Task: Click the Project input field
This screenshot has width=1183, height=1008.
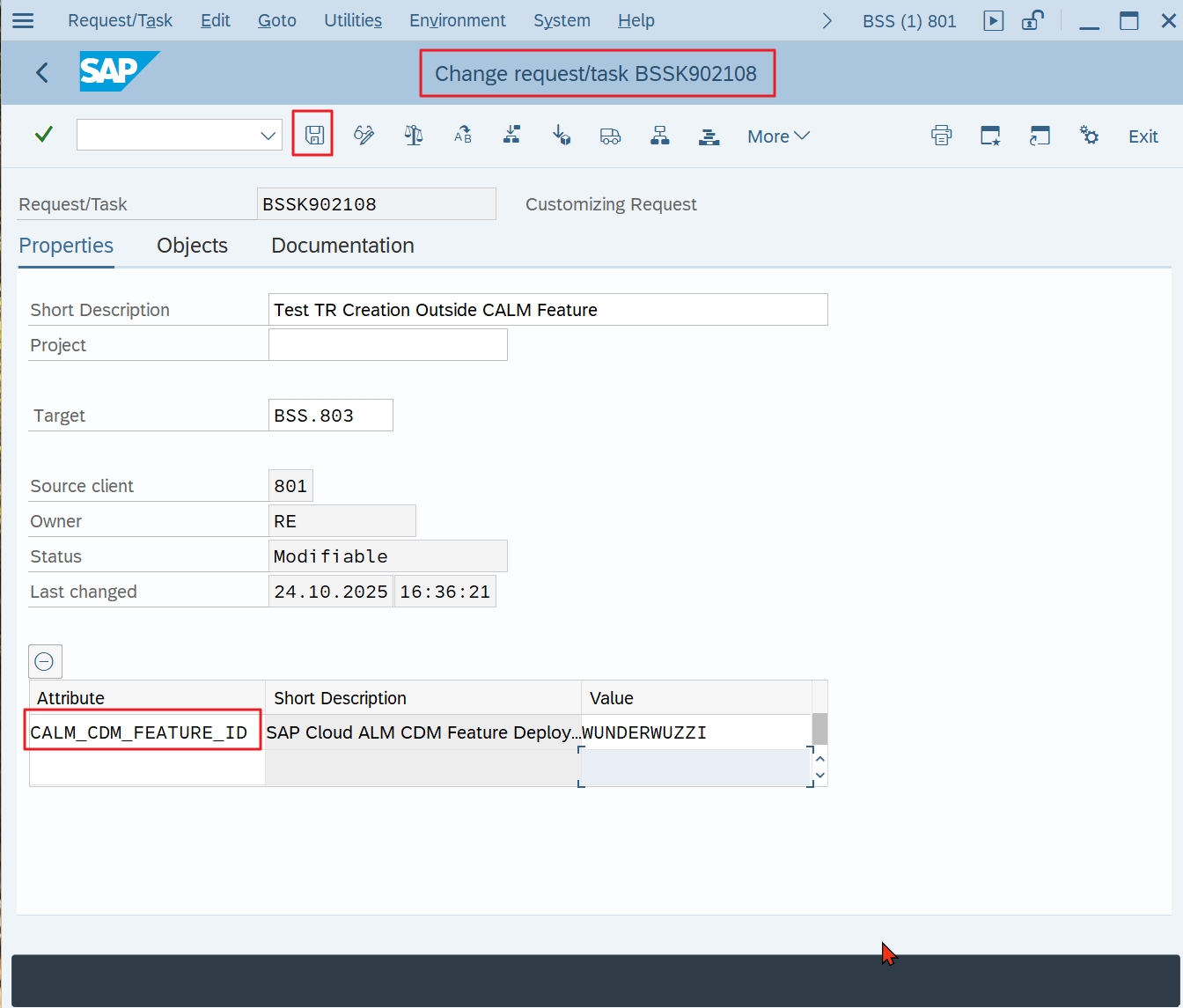Action: click(x=387, y=345)
